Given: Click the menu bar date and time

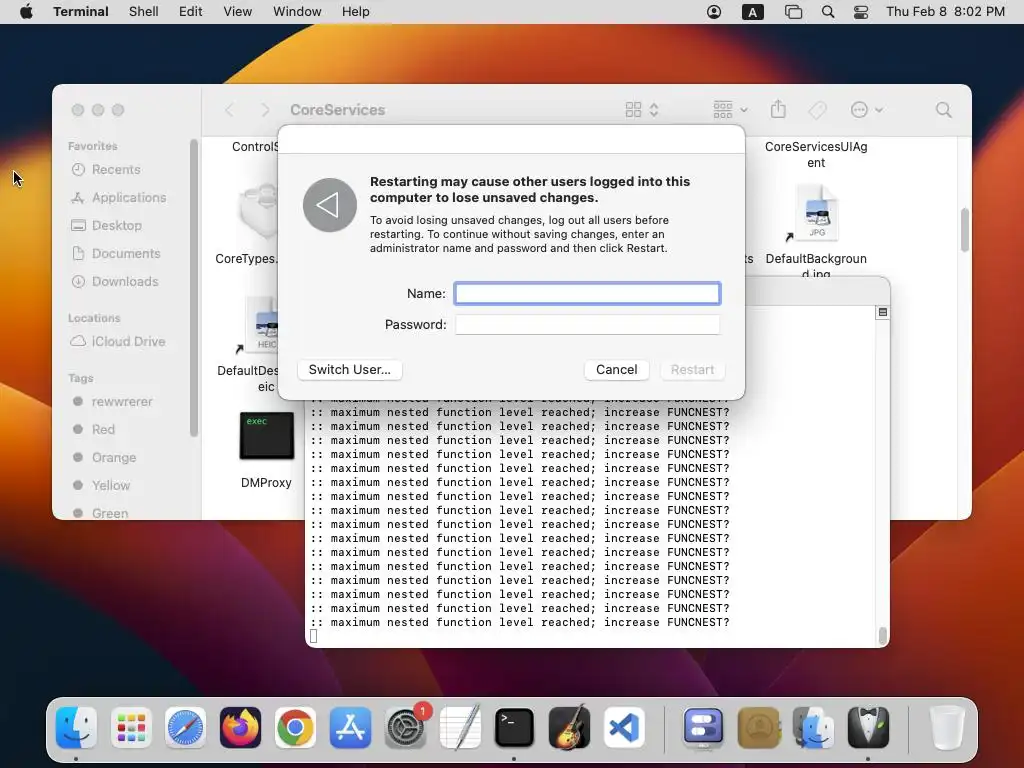Looking at the screenshot, I should click(945, 12).
